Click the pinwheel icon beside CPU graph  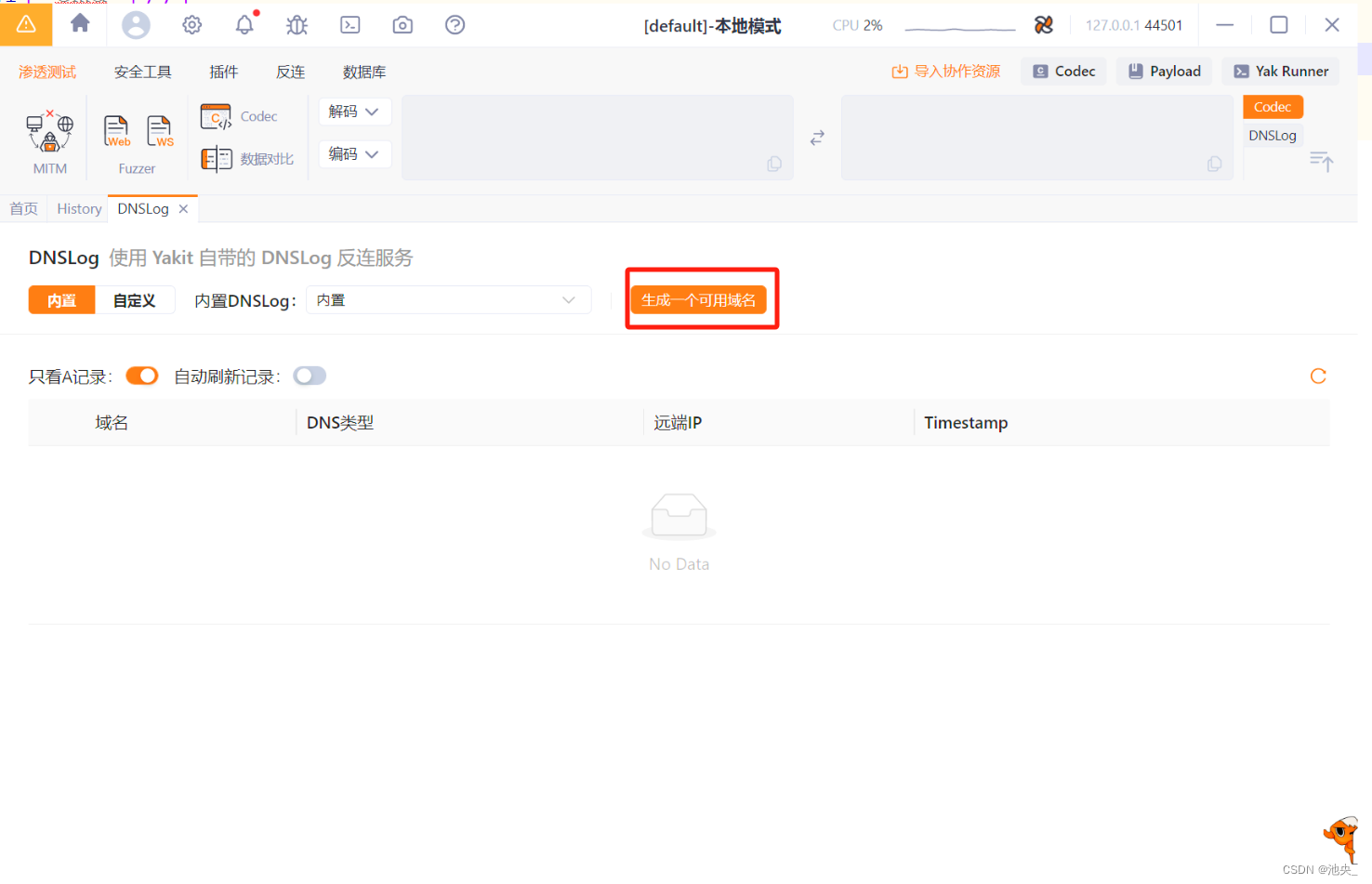(1044, 25)
